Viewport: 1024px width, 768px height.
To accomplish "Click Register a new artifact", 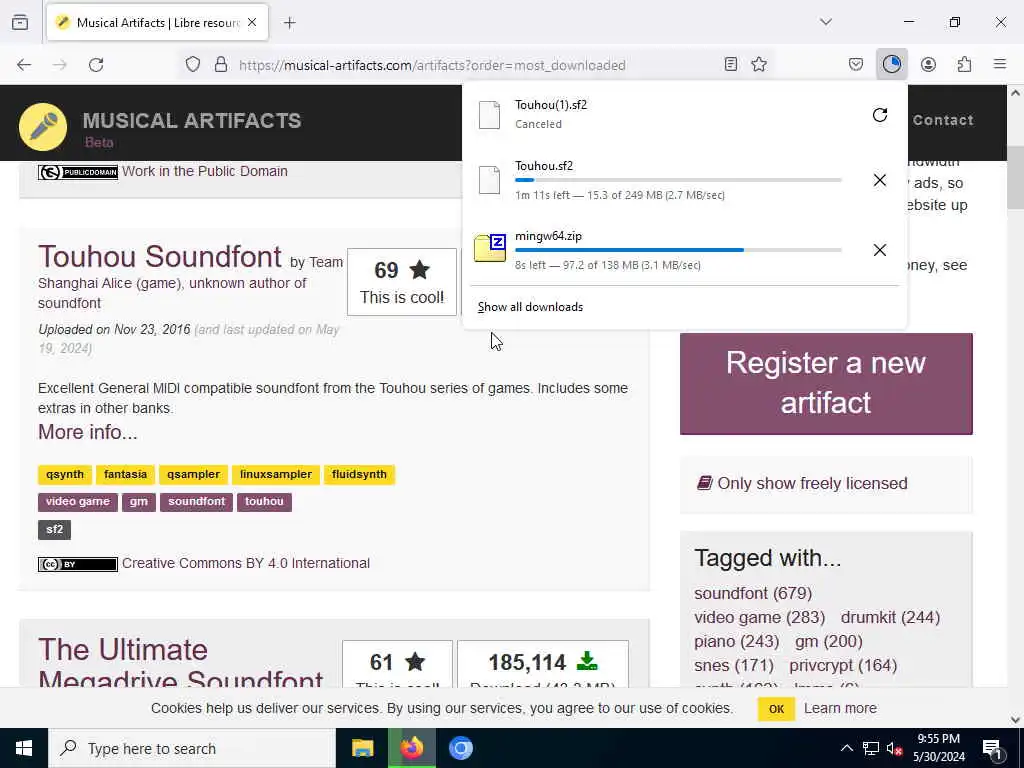I will (x=826, y=383).
